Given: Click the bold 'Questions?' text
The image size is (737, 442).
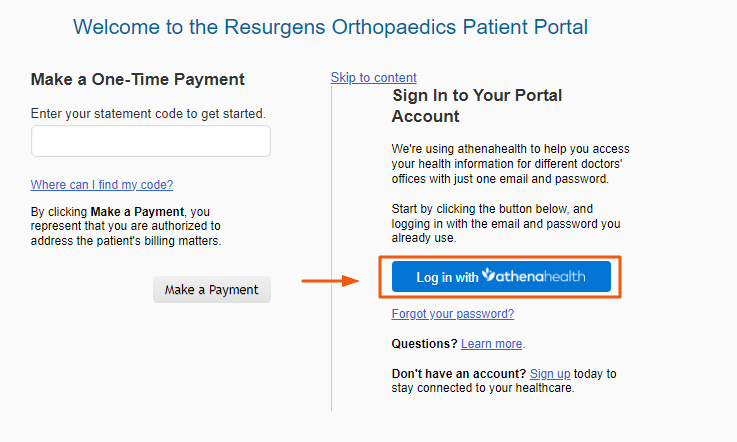Looking at the screenshot, I should [424, 344].
